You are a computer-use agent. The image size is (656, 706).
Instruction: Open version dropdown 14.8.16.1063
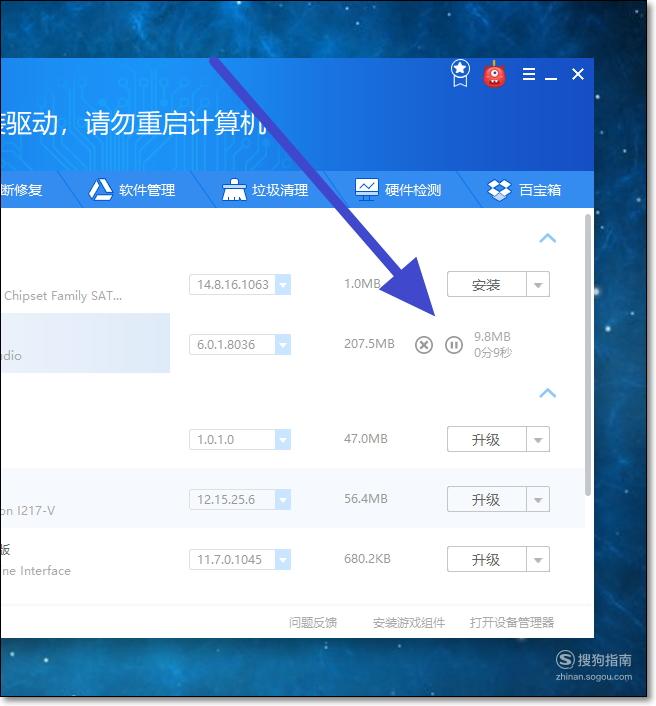coord(283,285)
